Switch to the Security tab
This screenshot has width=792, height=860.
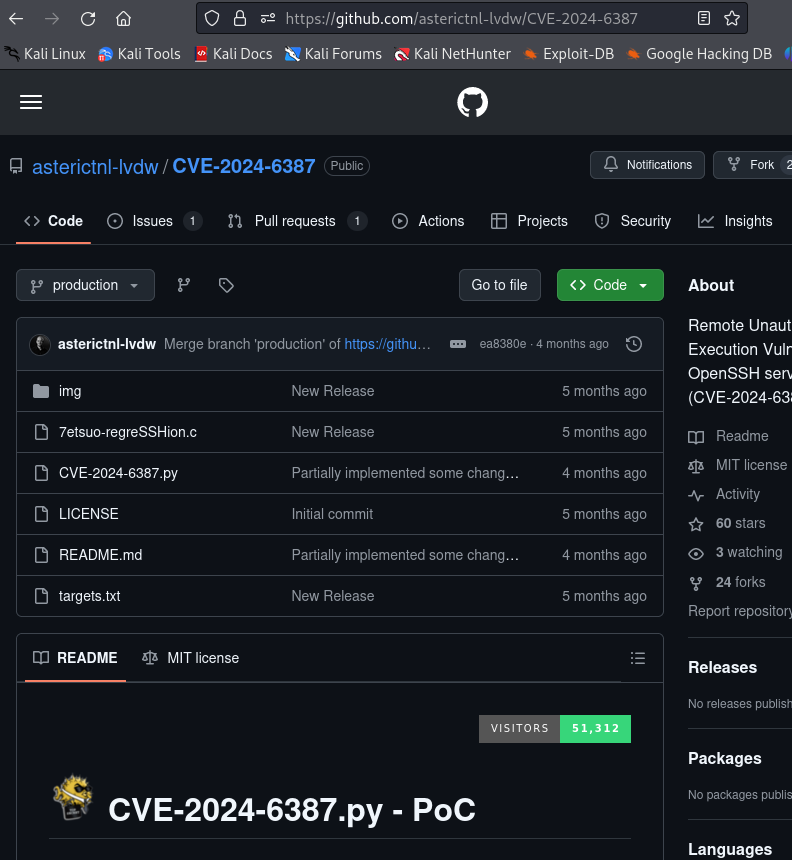632,221
